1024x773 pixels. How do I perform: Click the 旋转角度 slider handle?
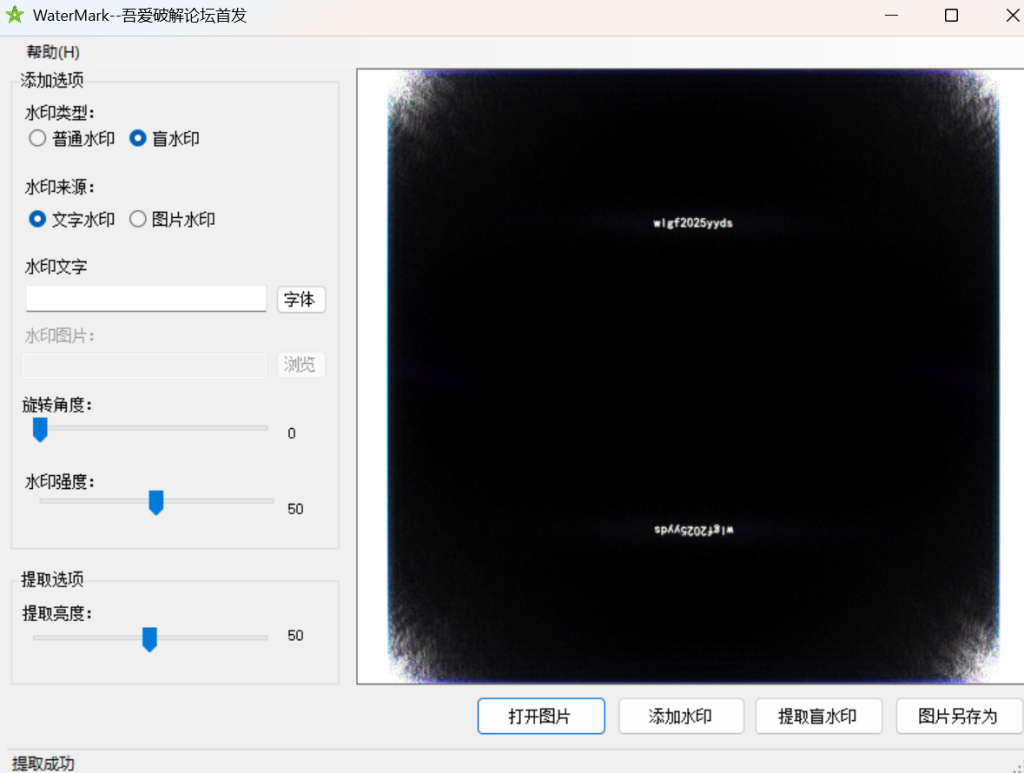click(x=40, y=430)
